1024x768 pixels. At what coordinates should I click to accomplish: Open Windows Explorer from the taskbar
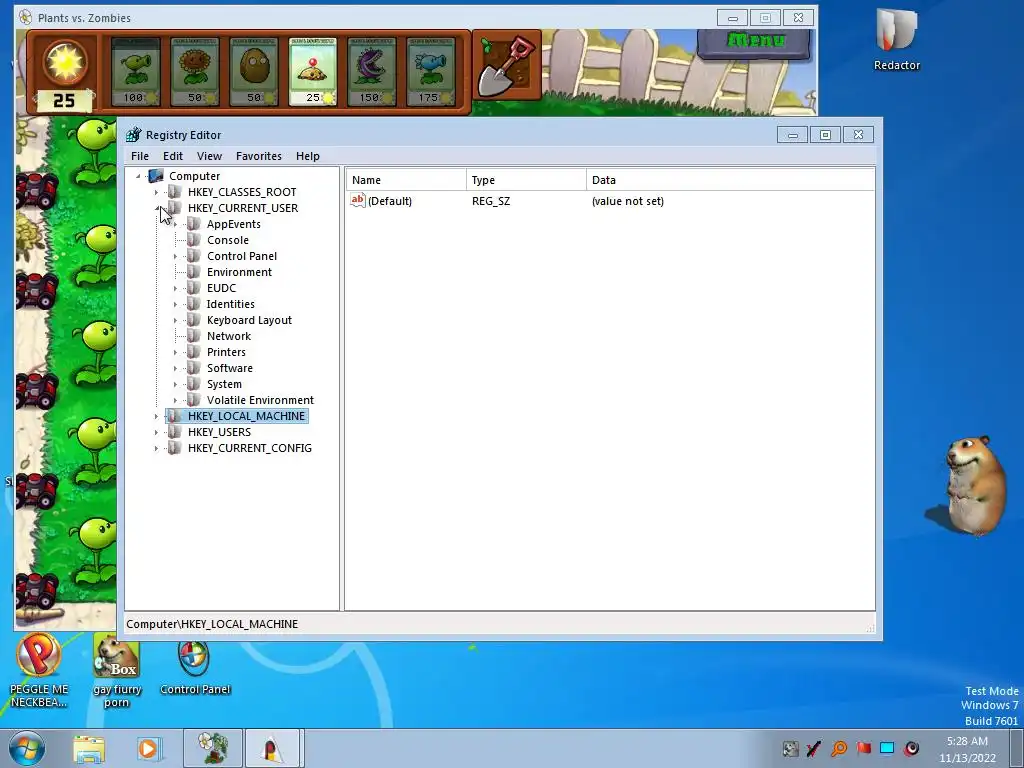pyautogui.click(x=89, y=749)
